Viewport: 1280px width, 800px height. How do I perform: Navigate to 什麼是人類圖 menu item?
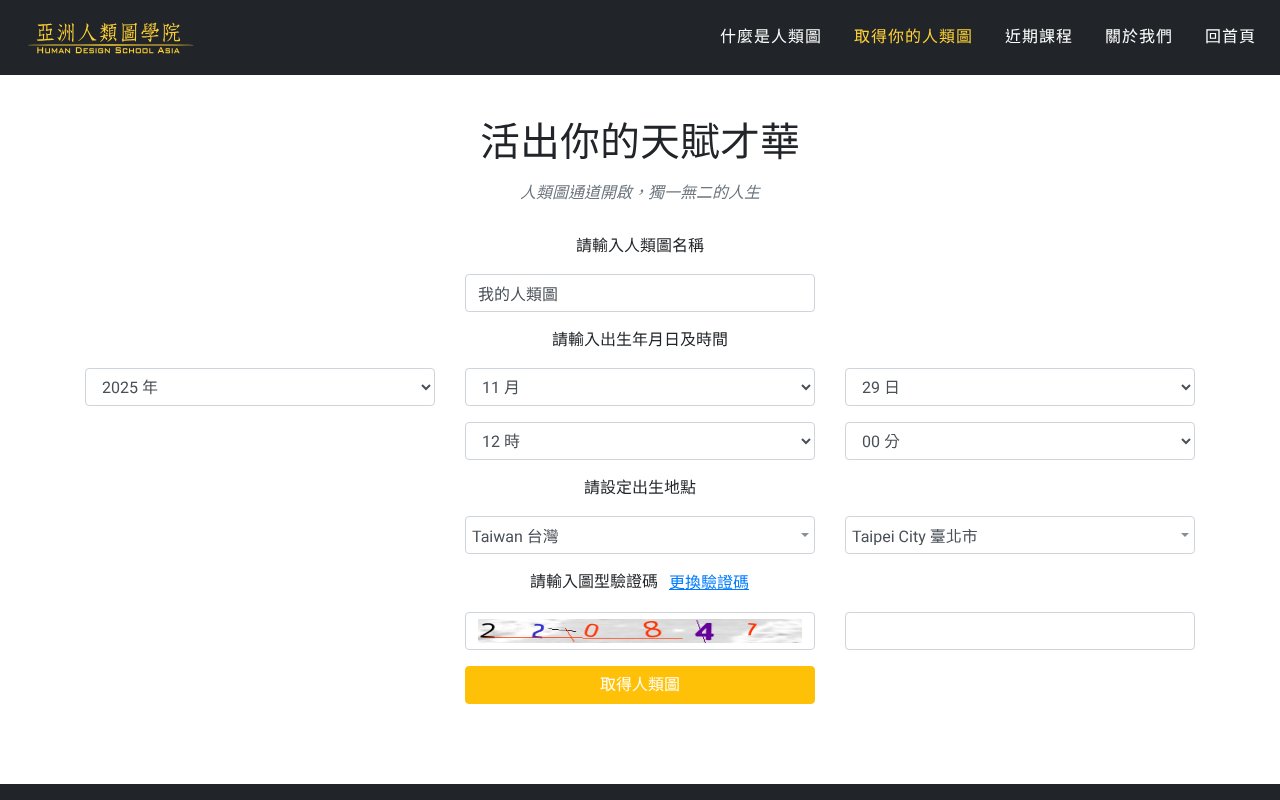point(770,36)
